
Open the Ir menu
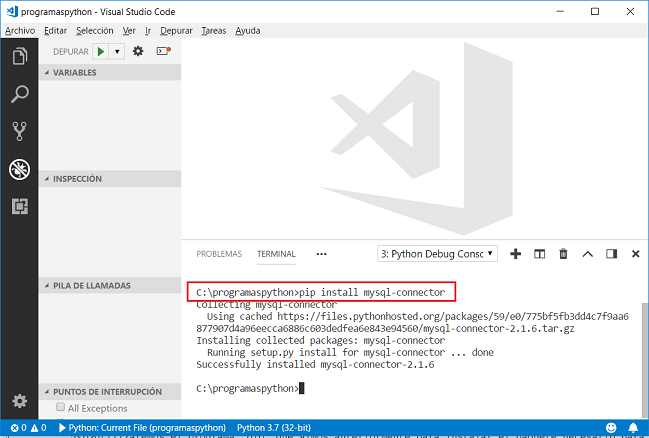(x=148, y=31)
